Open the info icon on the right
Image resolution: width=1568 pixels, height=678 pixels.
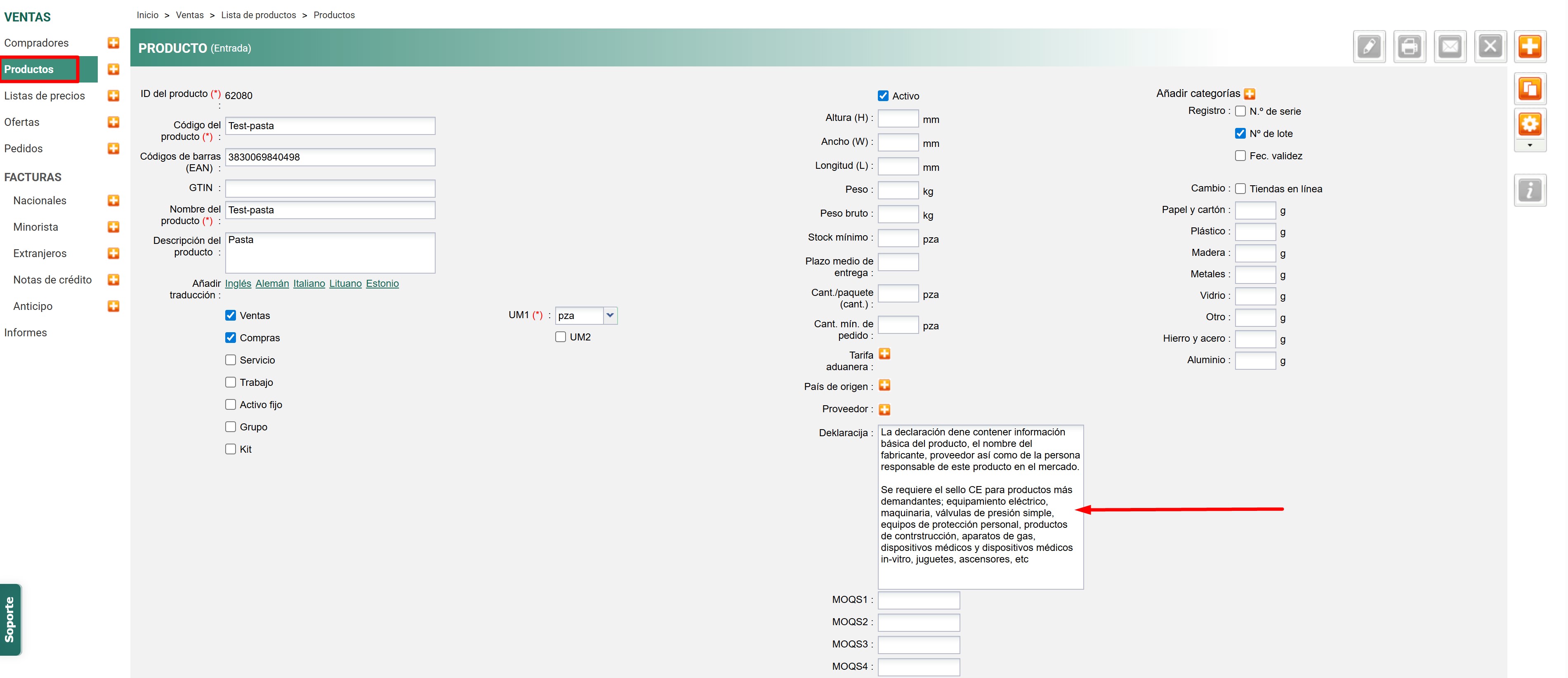tap(1530, 190)
